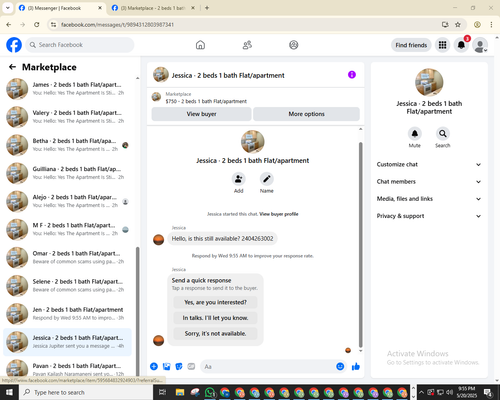The height and width of the screenshot is (400, 500).
Task: Open conversation information purple icon
Action: click(352, 75)
